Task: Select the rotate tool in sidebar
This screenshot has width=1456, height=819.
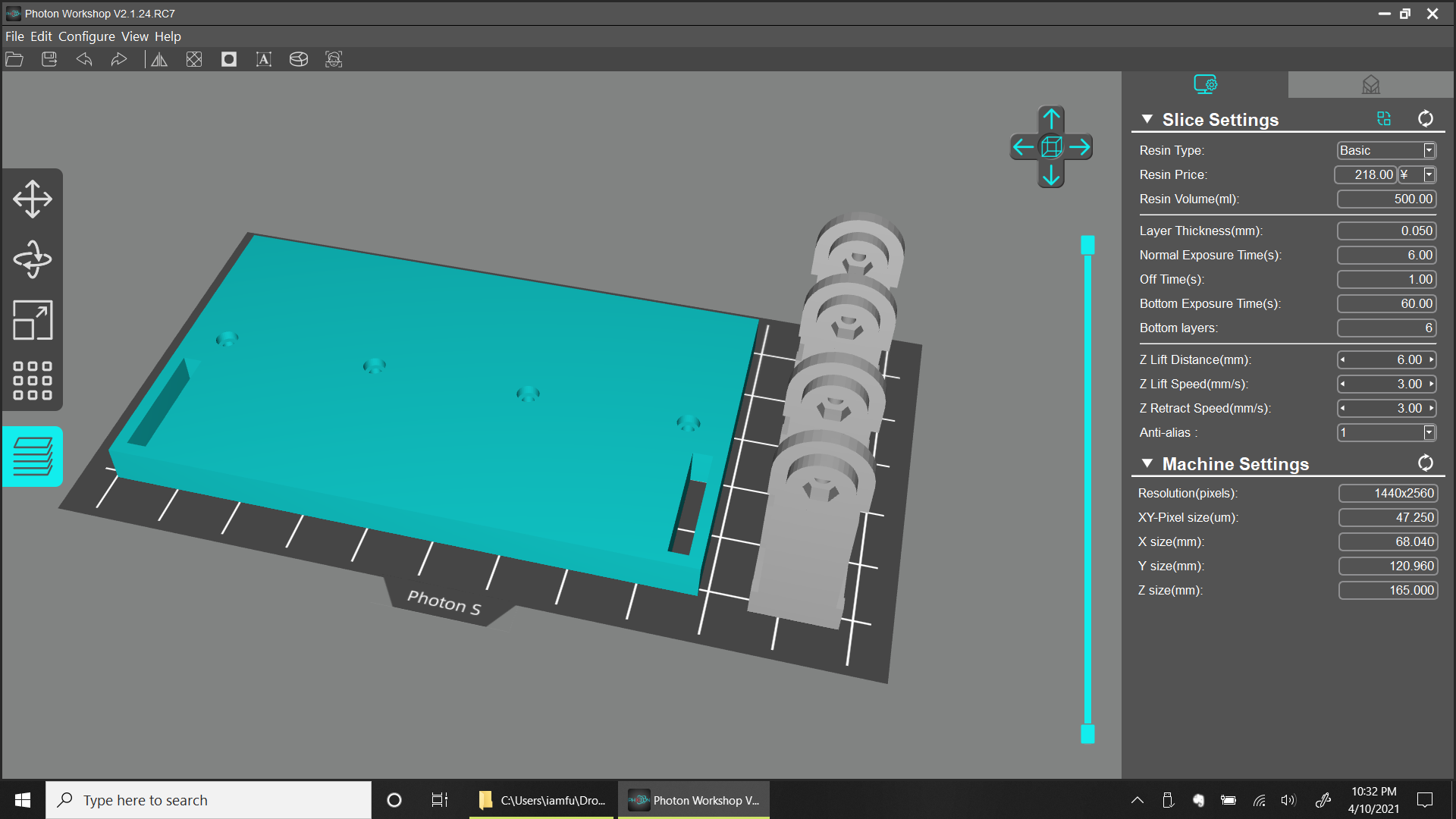Action: coord(33,259)
